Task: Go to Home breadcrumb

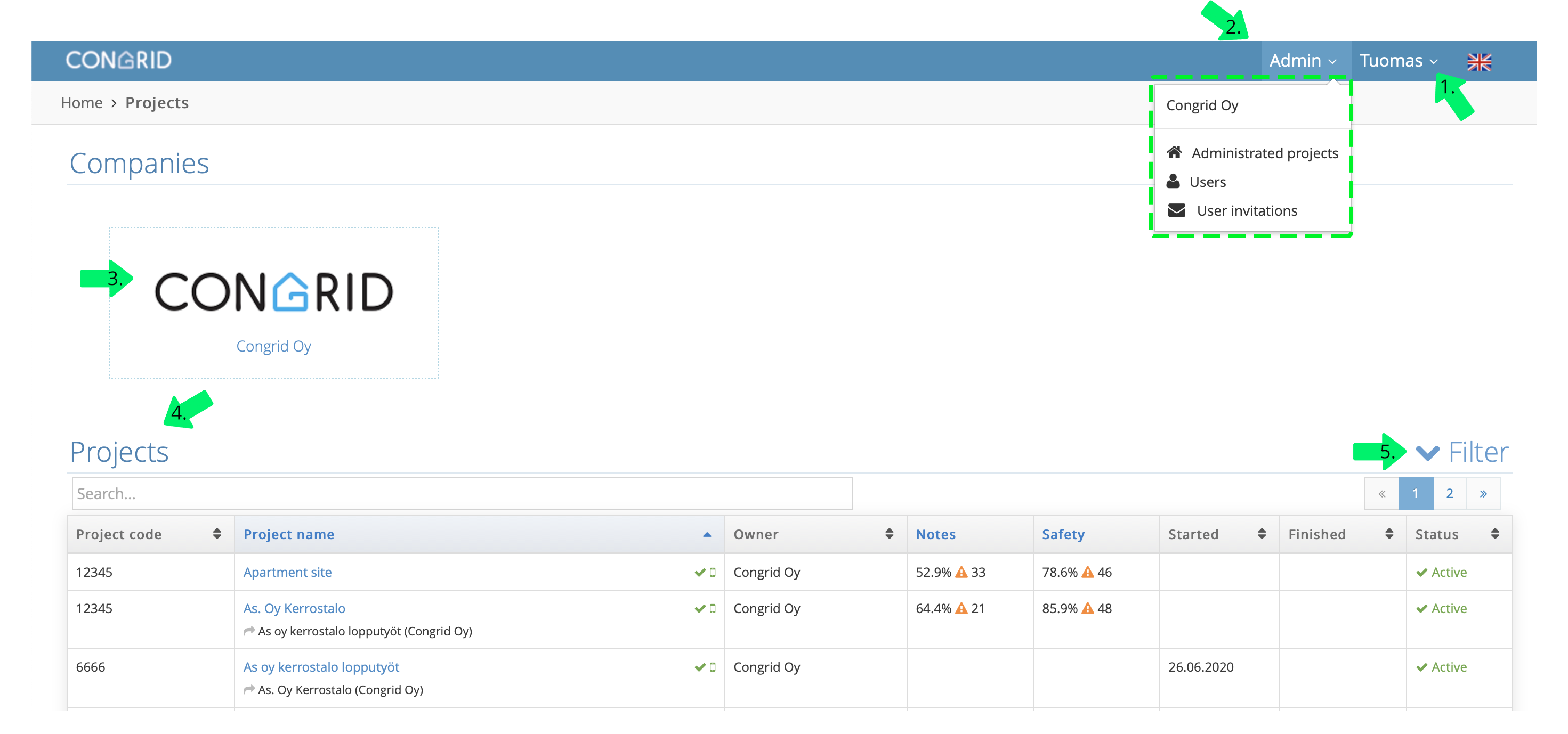Action: 82,103
